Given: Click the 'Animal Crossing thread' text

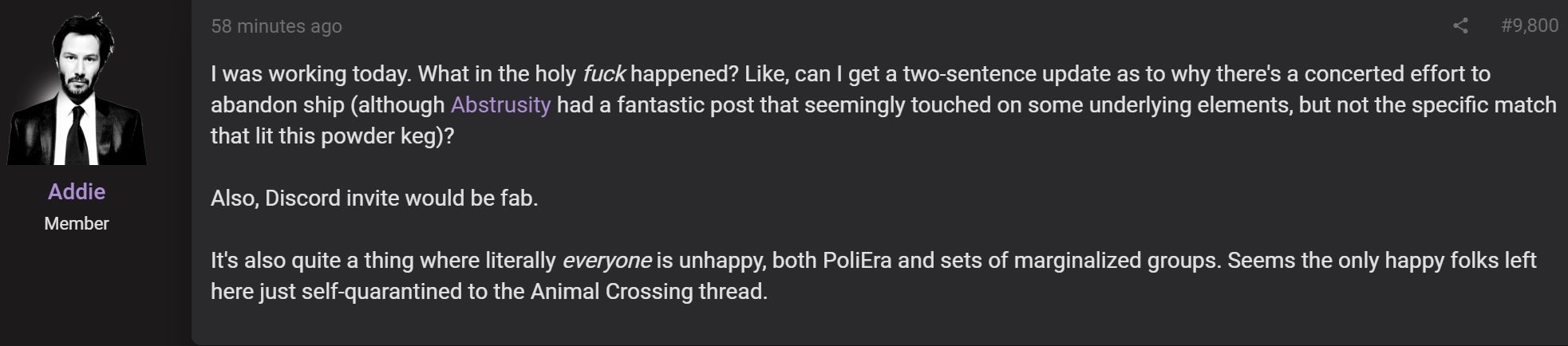Looking at the screenshot, I should click(648, 292).
